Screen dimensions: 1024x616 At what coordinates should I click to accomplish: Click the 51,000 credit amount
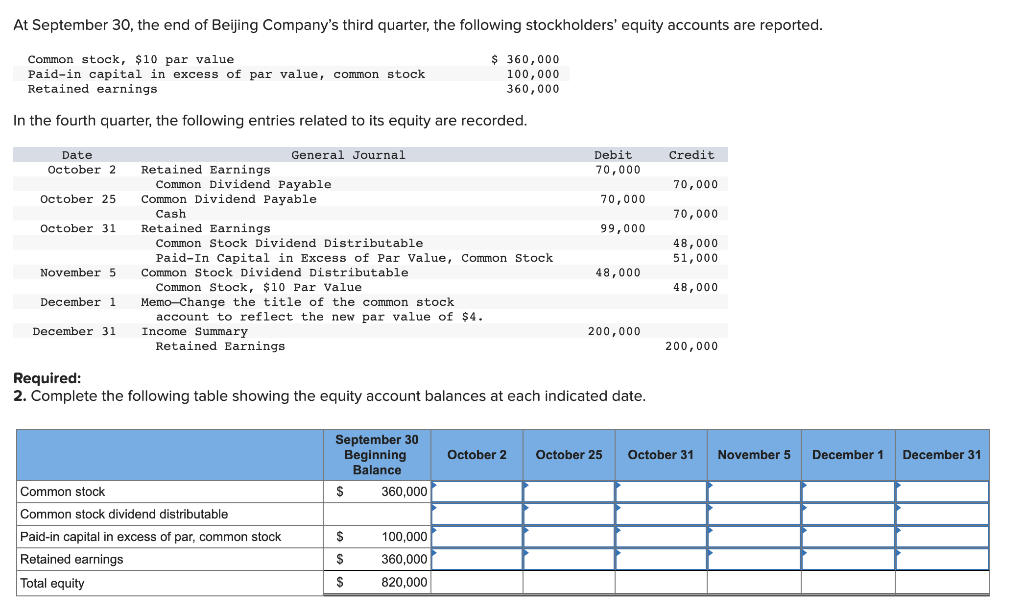(696, 257)
